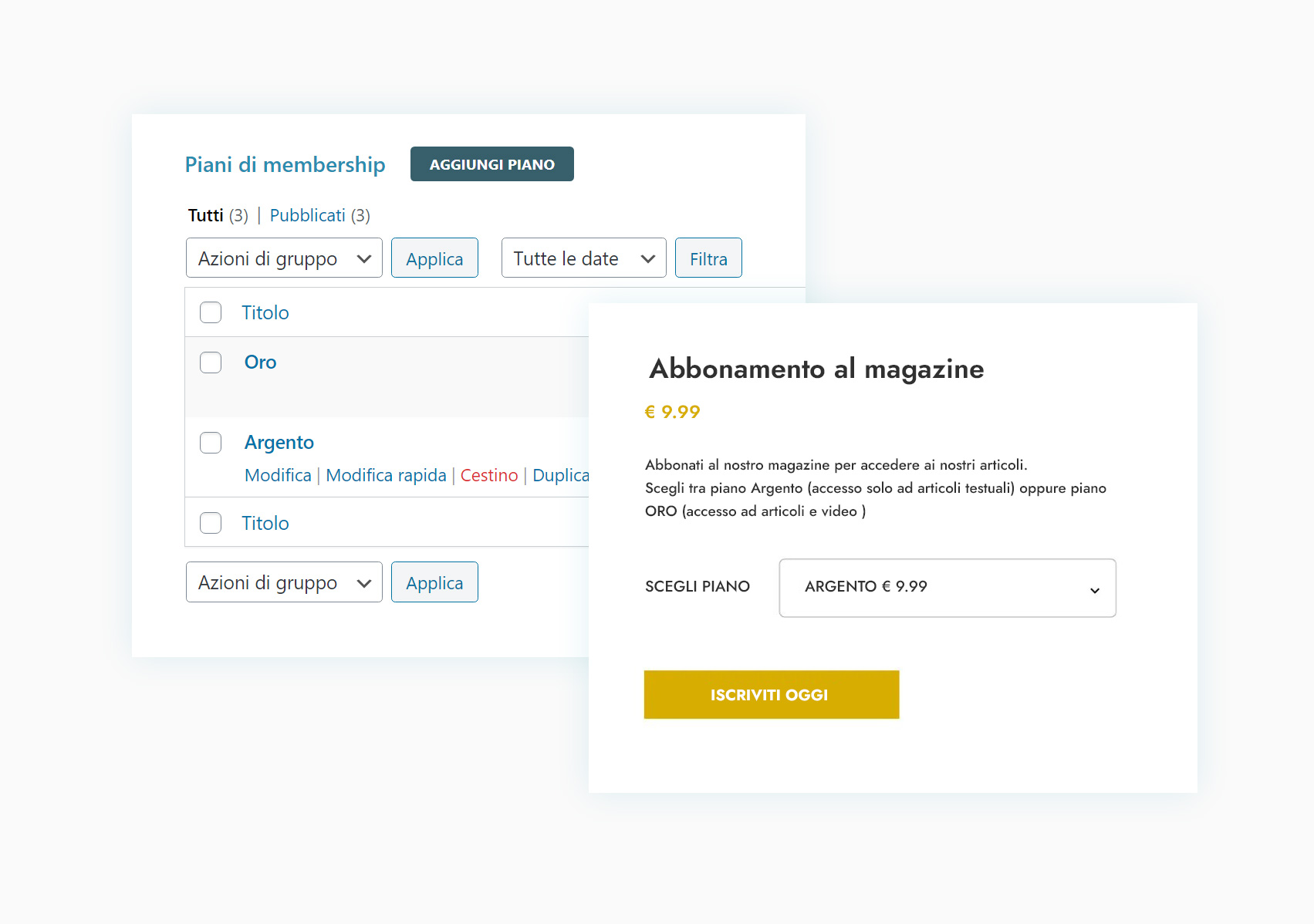The width and height of the screenshot is (1314, 924).
Task: Sort by the header Titolo column
Action: pos(265,312)
